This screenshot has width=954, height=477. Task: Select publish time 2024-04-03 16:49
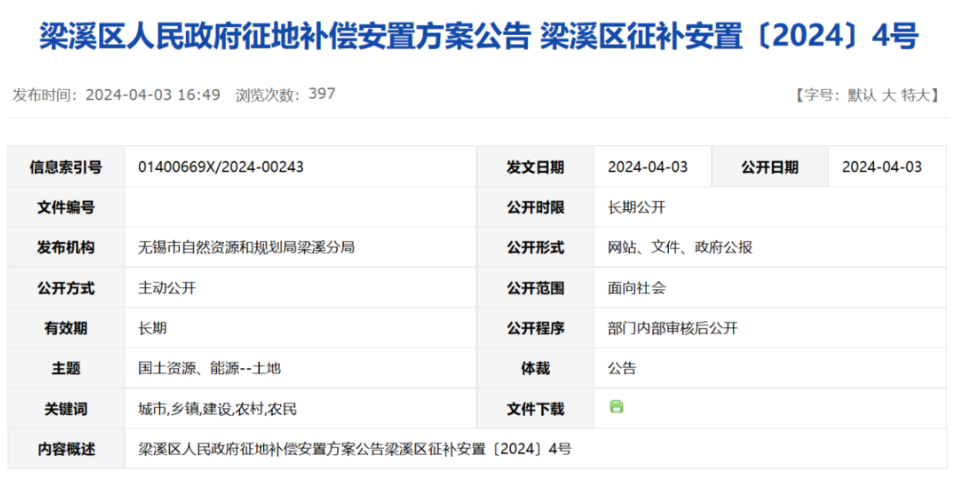153,95
